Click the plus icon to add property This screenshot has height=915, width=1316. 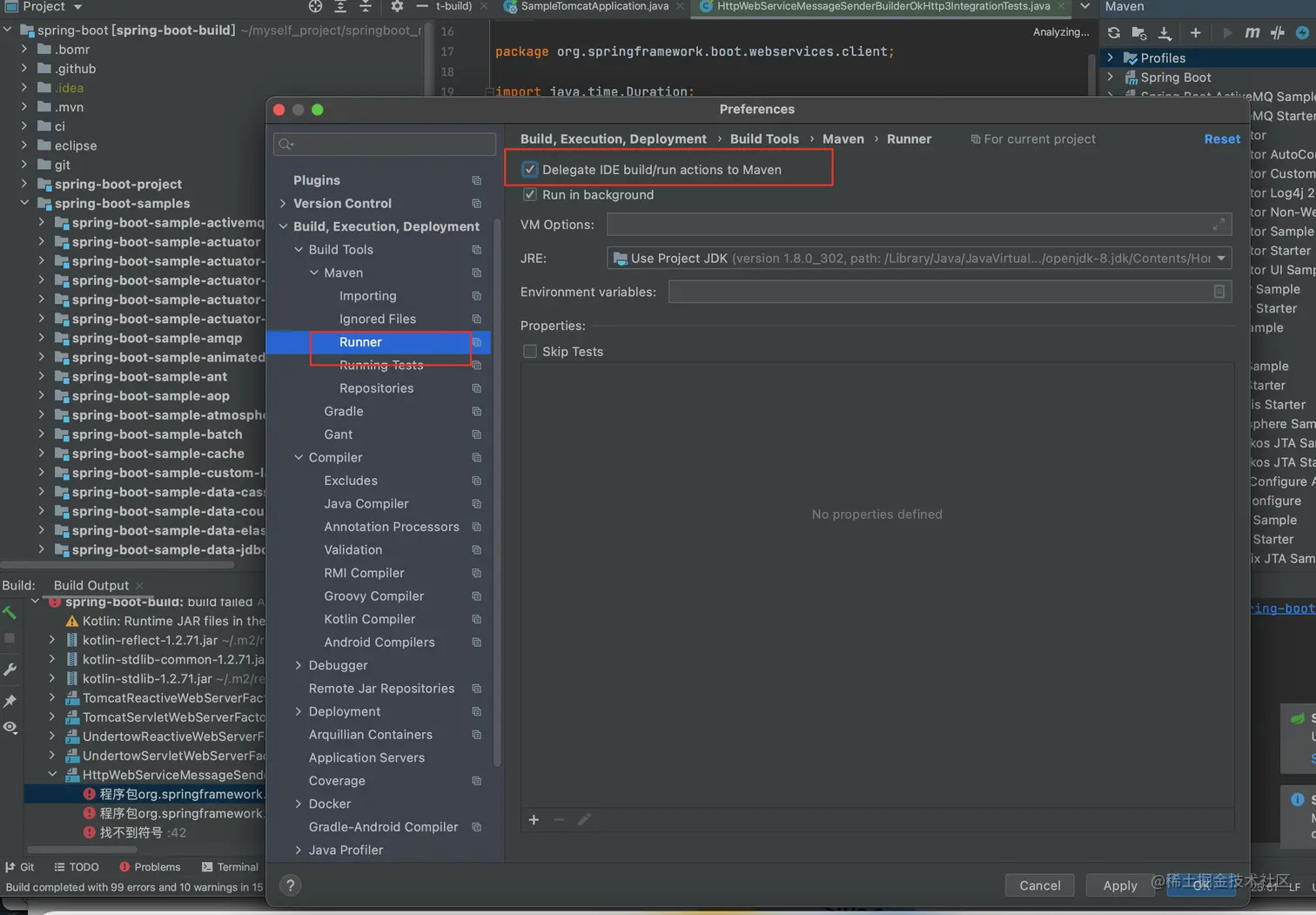534,819
